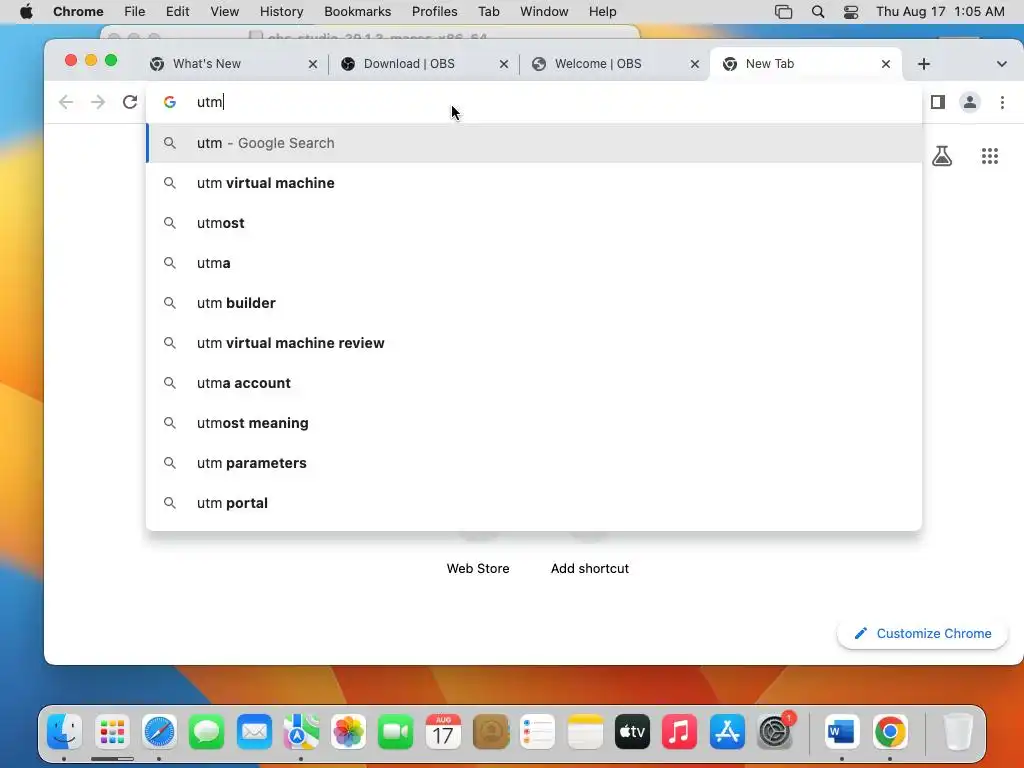The image size is (1024, 768).
Task: Click the Stage Manager menu bar icon
Action: click(783, 12)
